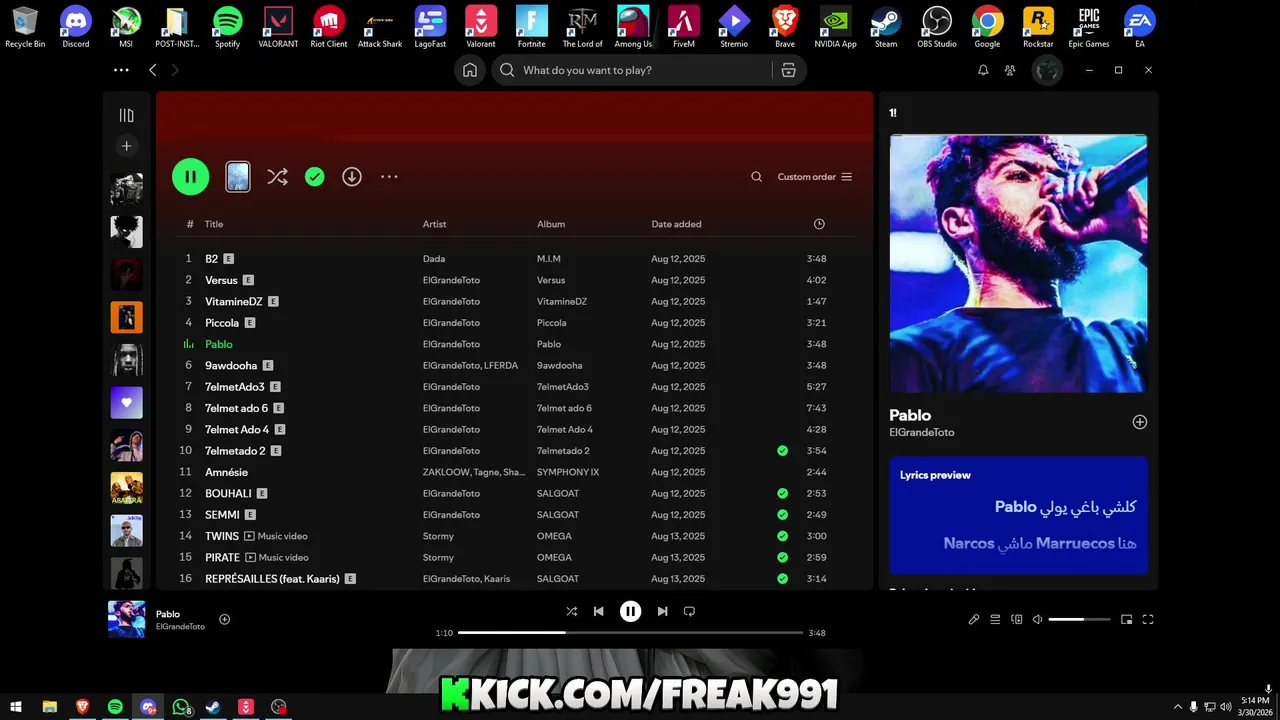Sort by Title column header
Viewport: 1280px width, 720px height.
[x=214, y=224]
